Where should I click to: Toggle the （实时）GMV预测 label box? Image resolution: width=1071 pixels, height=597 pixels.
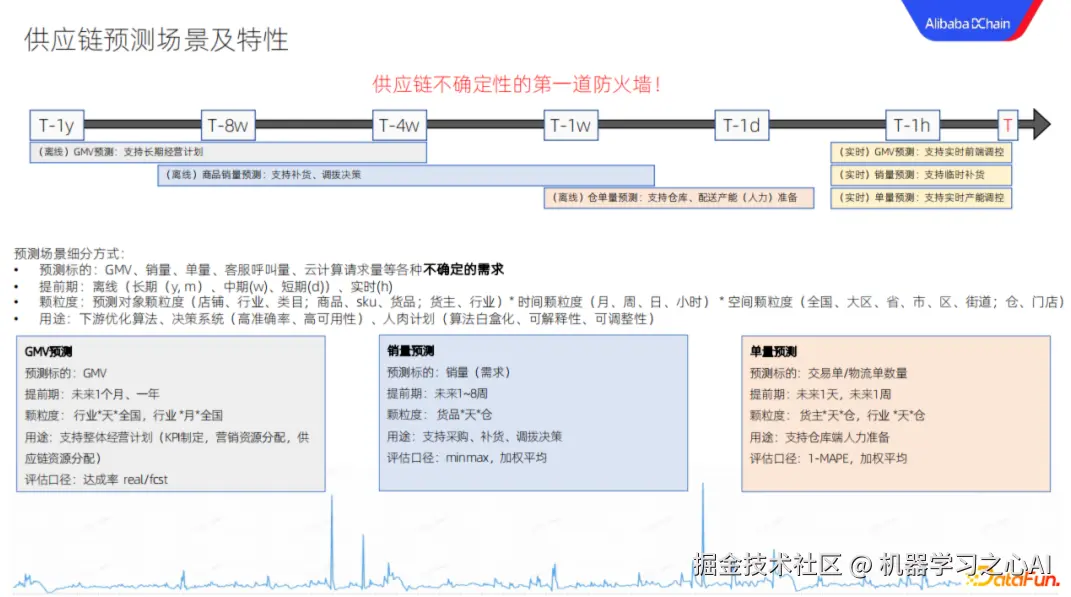click(920, 152)
